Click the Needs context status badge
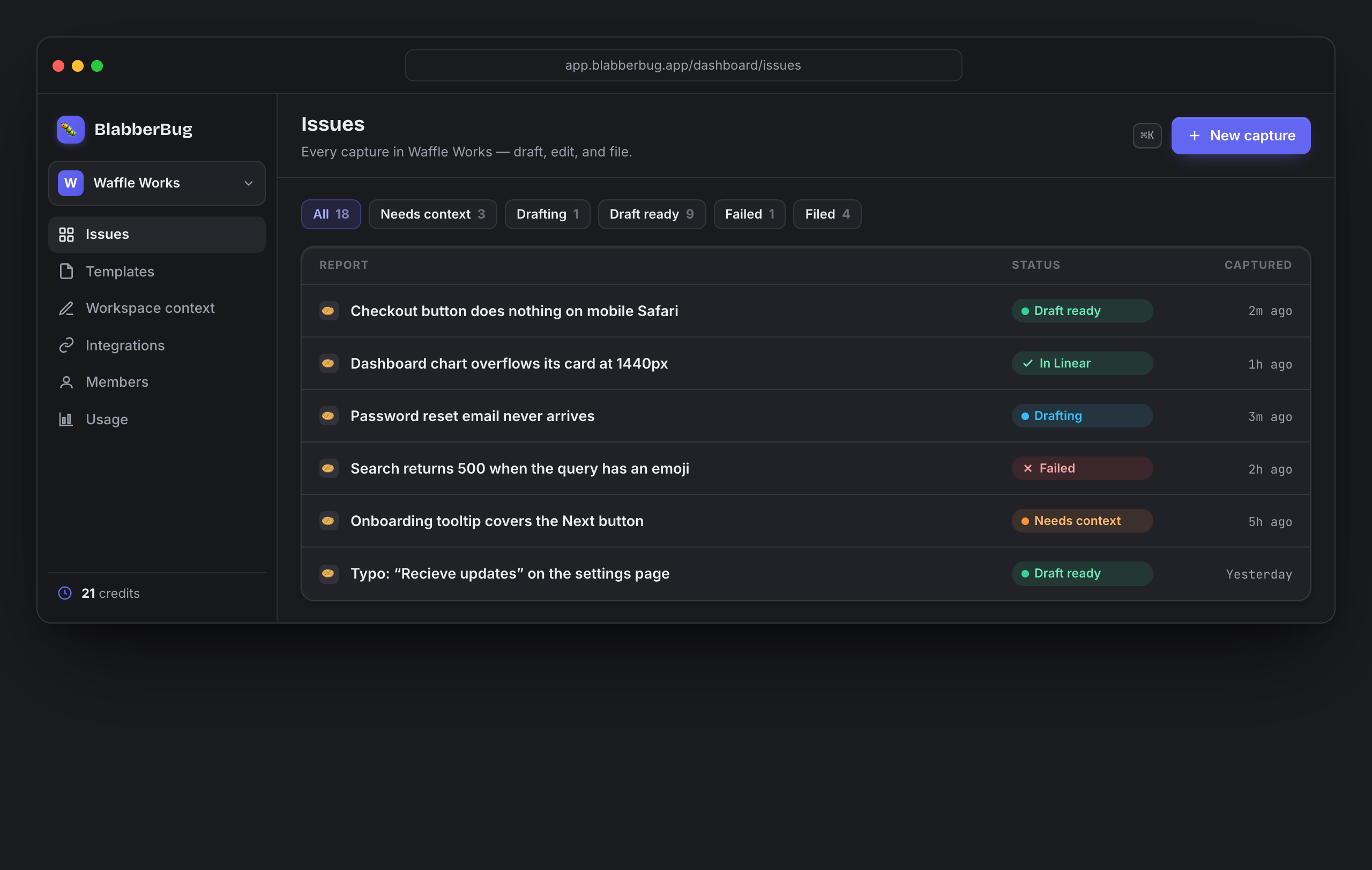Viewport: 1372px width, 870px height. (x=1082, y=520)
